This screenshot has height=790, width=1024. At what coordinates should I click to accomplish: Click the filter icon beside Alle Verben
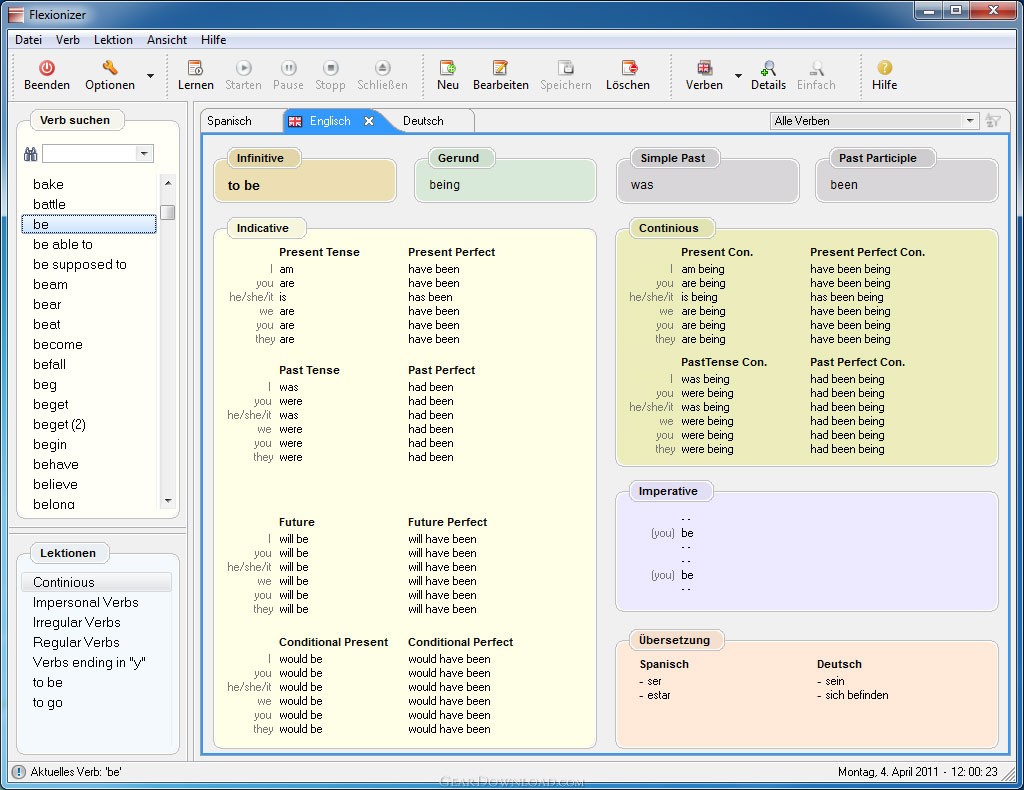click(993, 121)
